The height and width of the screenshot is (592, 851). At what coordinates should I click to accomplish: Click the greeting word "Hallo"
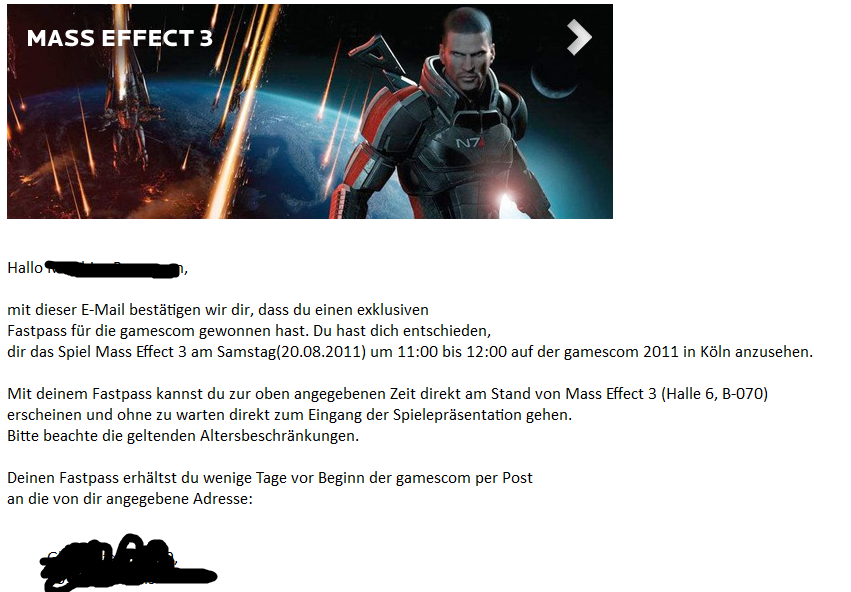pyautogui.click(x=25, y=268)
